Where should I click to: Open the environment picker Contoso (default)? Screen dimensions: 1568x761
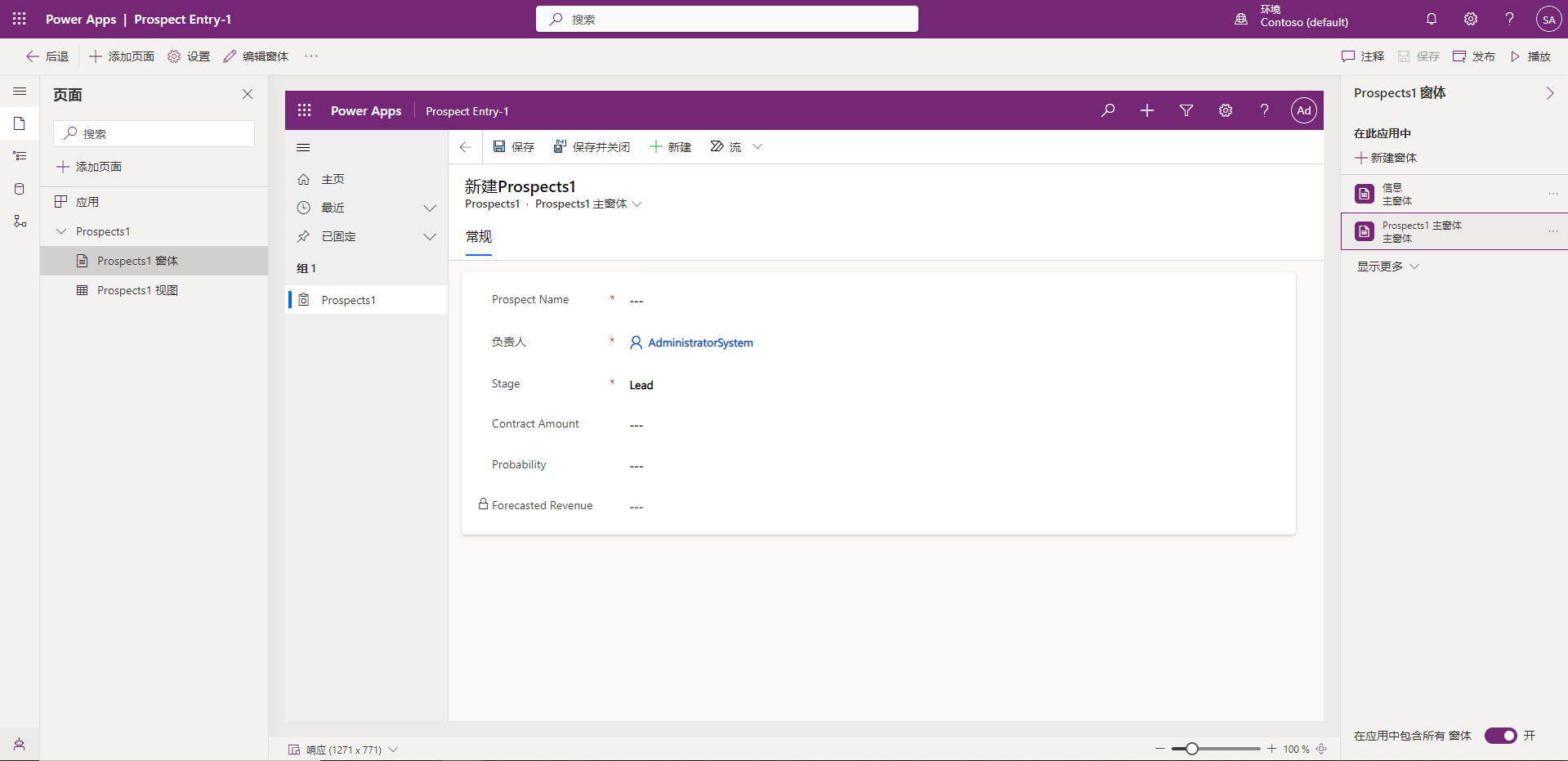(1292, 16)
